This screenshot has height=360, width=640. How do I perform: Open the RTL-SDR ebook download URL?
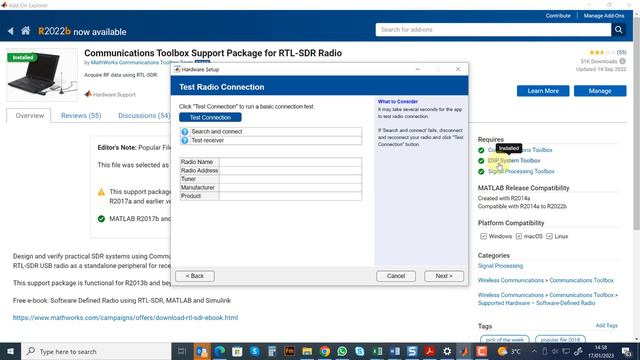pyautogui.click(x=125, y=318)
